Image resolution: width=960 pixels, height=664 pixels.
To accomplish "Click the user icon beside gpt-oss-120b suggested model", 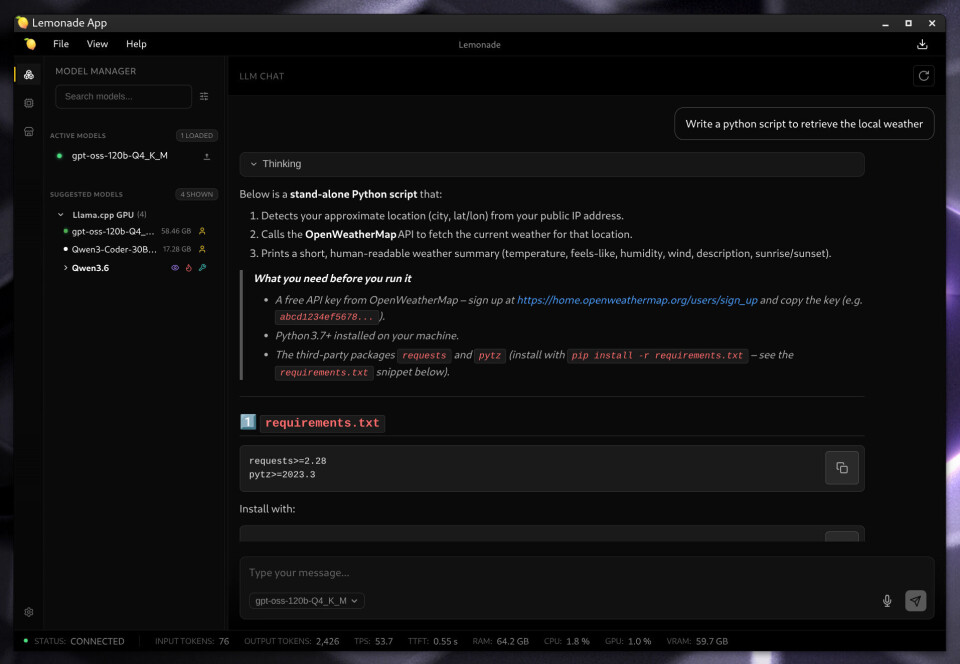I will pos(202,231).
